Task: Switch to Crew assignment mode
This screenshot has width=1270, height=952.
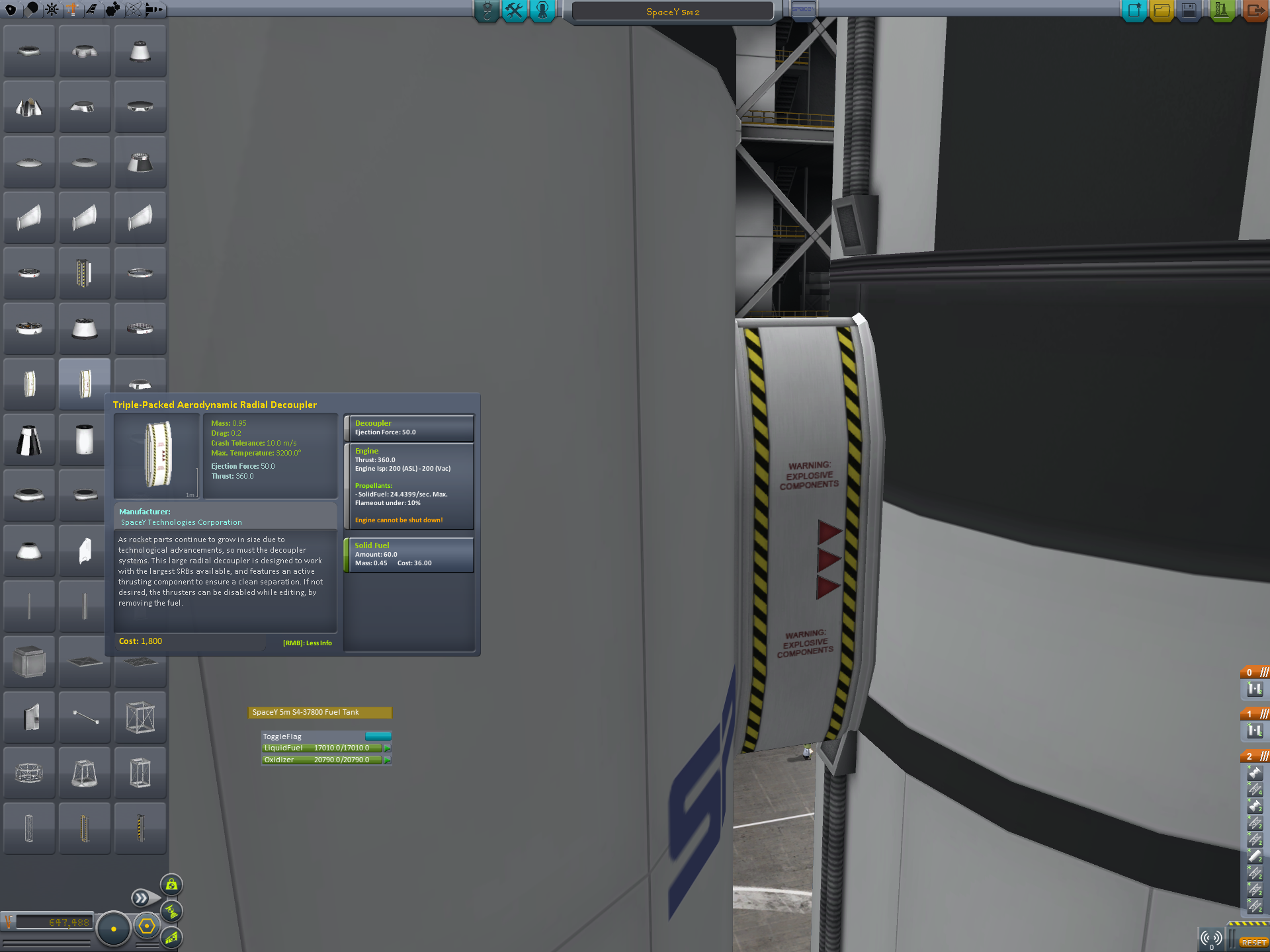Action: pos(542,11)
